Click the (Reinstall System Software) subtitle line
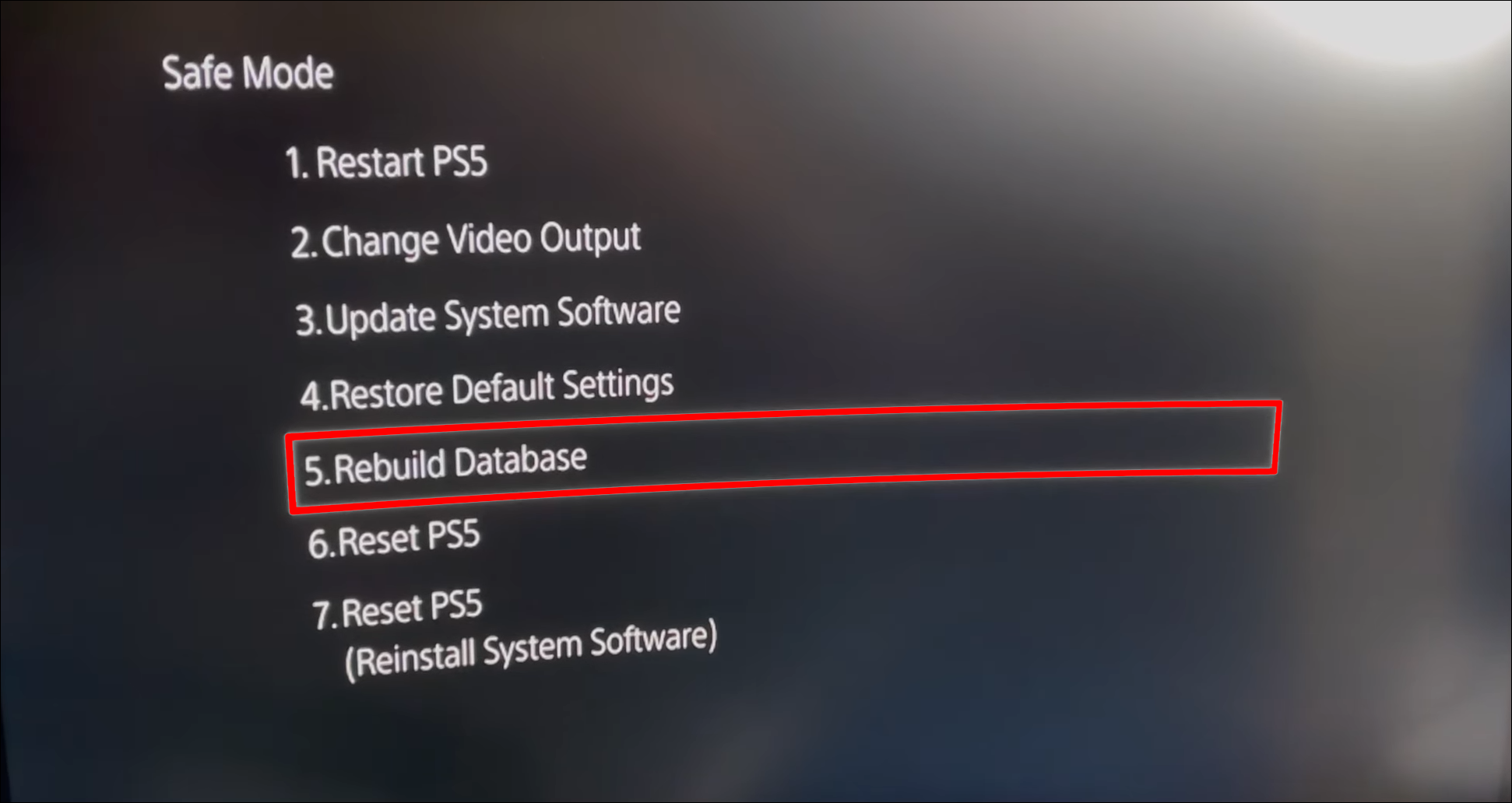This screenshot has width=1512, height=803. coord(531,649)
